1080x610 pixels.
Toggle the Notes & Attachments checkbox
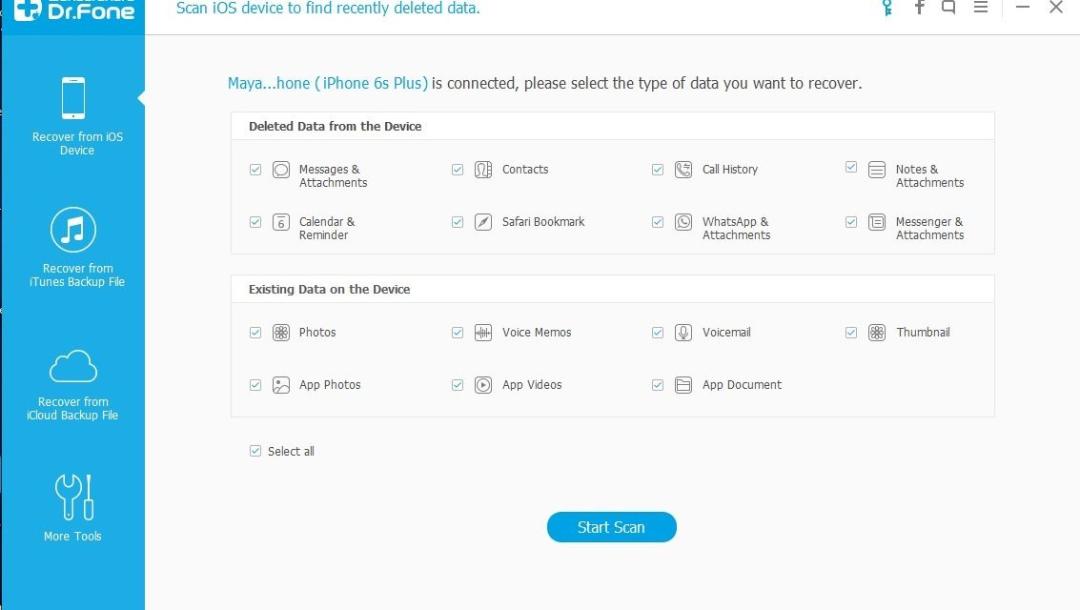(851, 167)
